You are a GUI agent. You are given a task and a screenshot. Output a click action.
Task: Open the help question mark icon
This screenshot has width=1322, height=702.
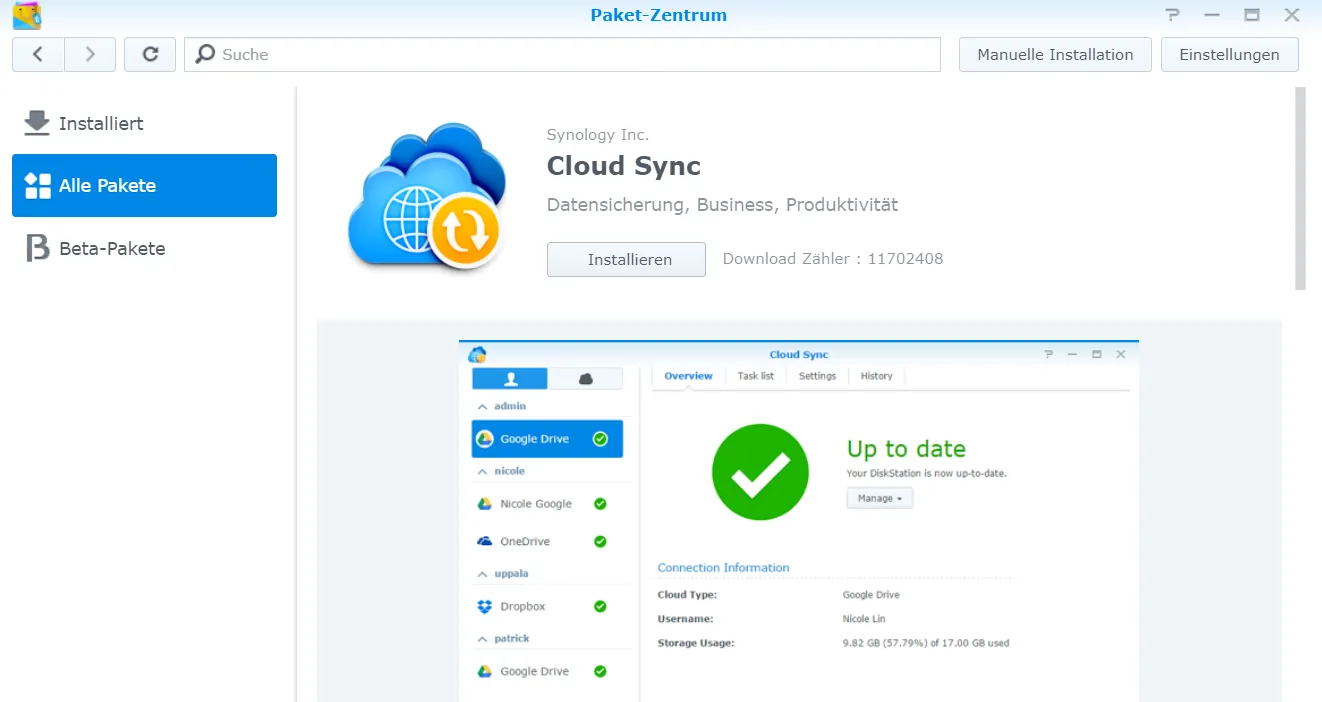[x=1173, y=15]
